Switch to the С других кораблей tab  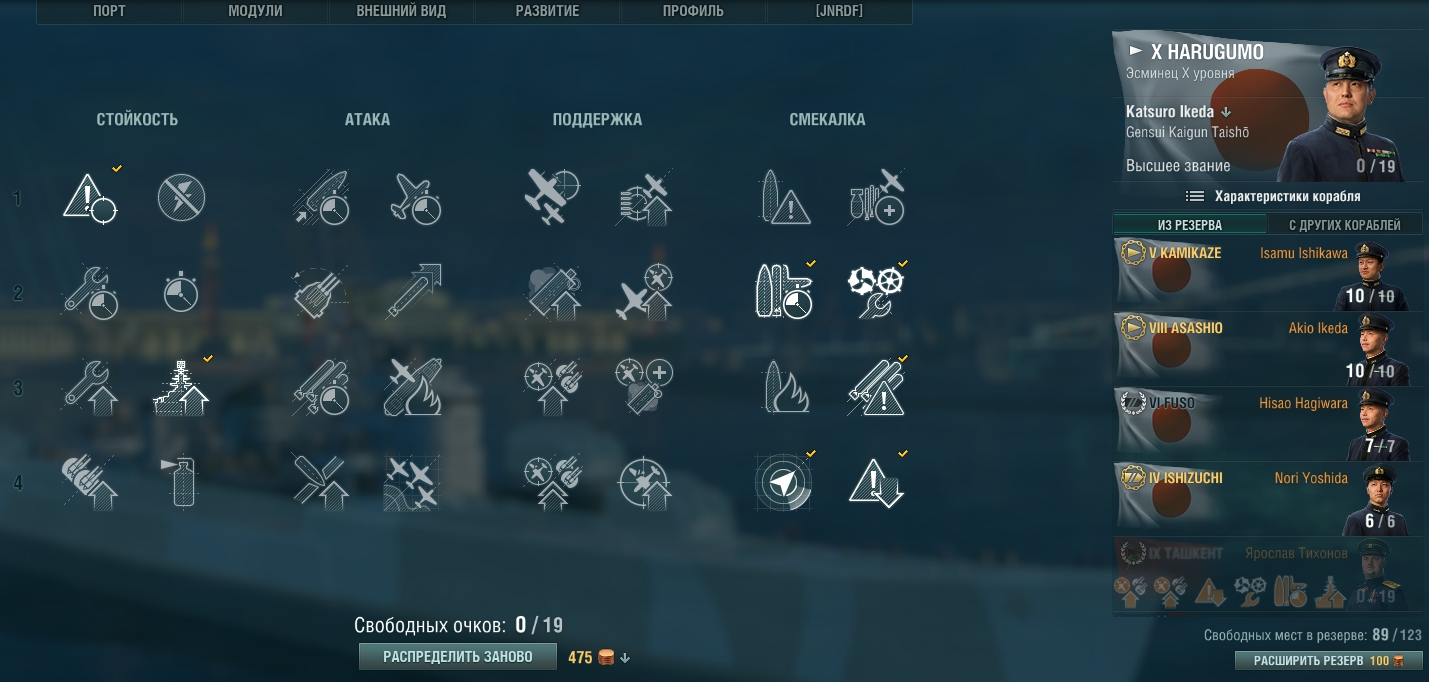1345,225
